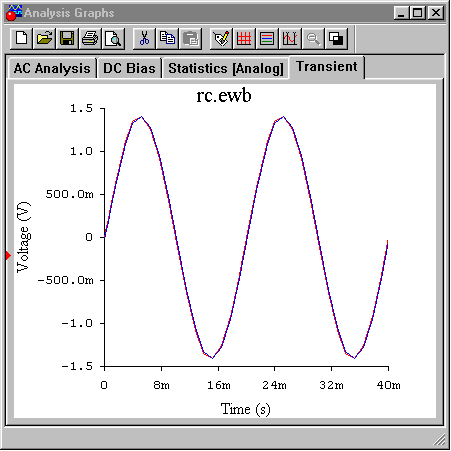This screenshot has width=451, height=451.
Task: Open a file with the folder icon
Action: 45,39
